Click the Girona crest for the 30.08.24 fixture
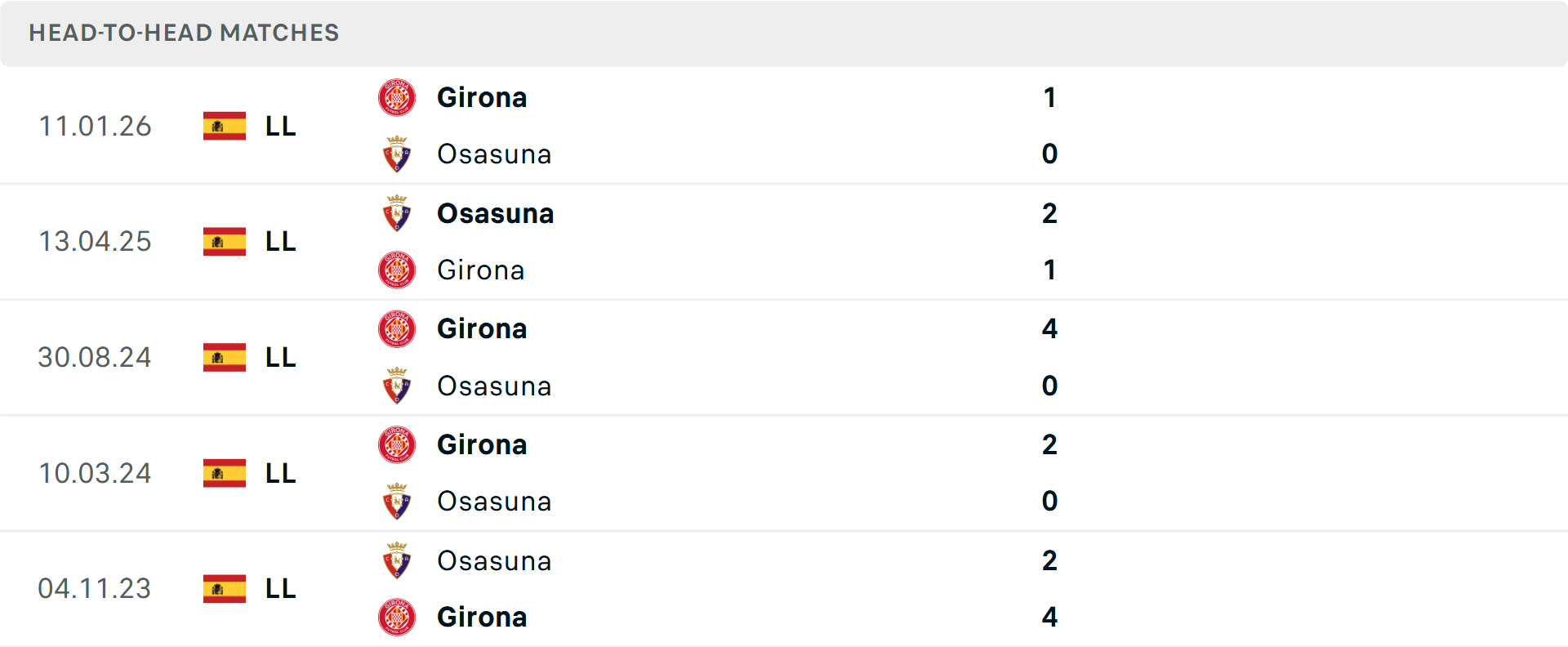Viewport: 1568px width, 647px height. 398,329
